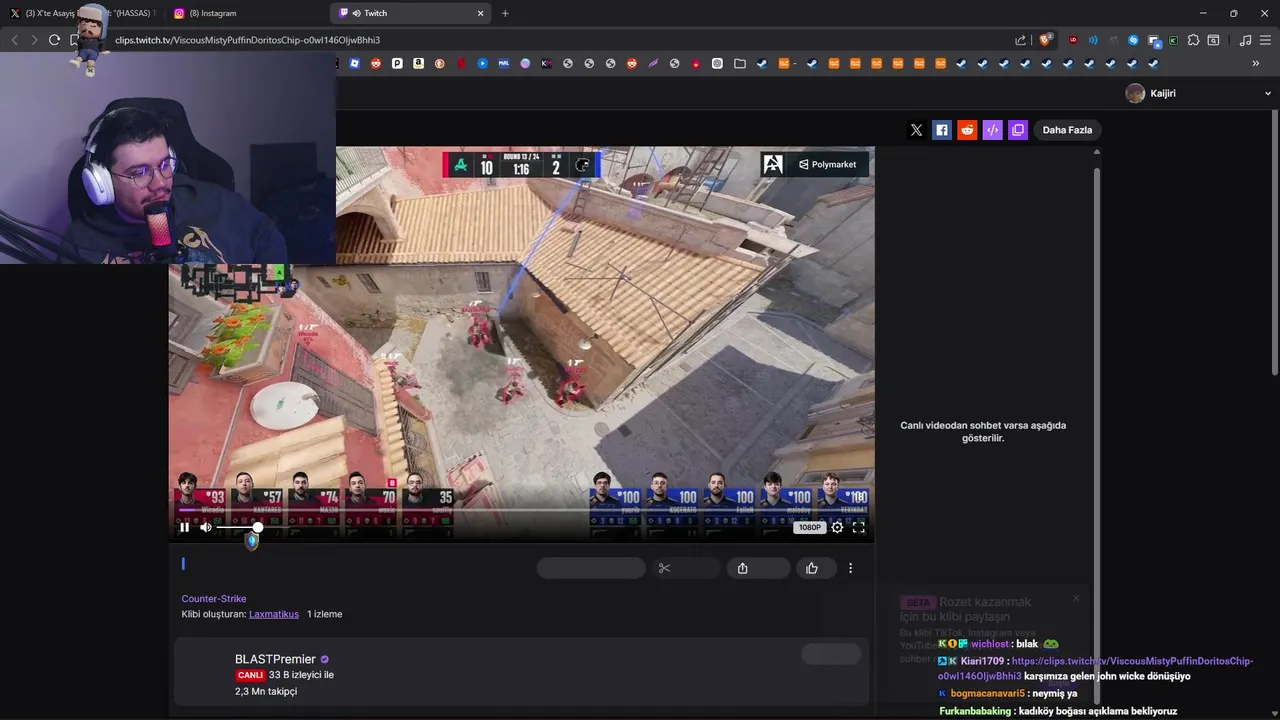Go forward in browser history
The height and width of the screenshot is (720, 1280).
coord(34,40)
